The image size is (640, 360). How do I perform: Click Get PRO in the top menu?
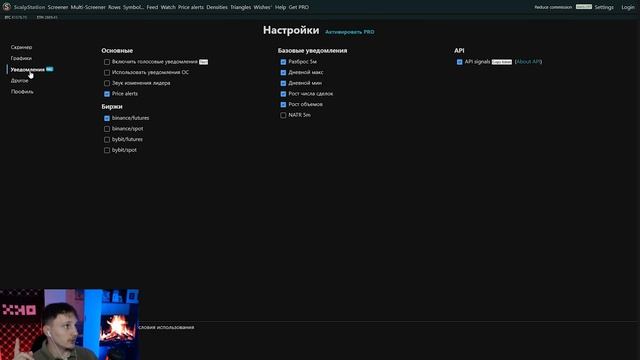coord(299,7)
